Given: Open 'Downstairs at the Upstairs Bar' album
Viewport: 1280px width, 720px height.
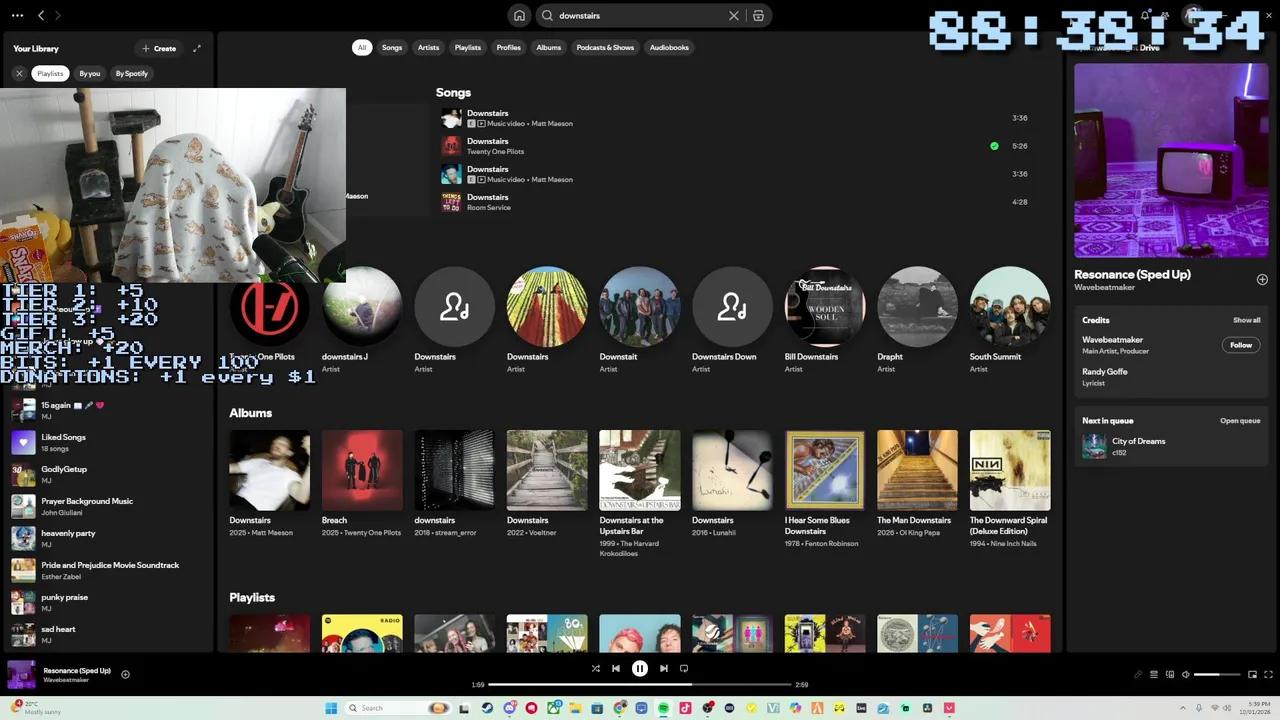Looking at the screenshot, I should [639, 495].
